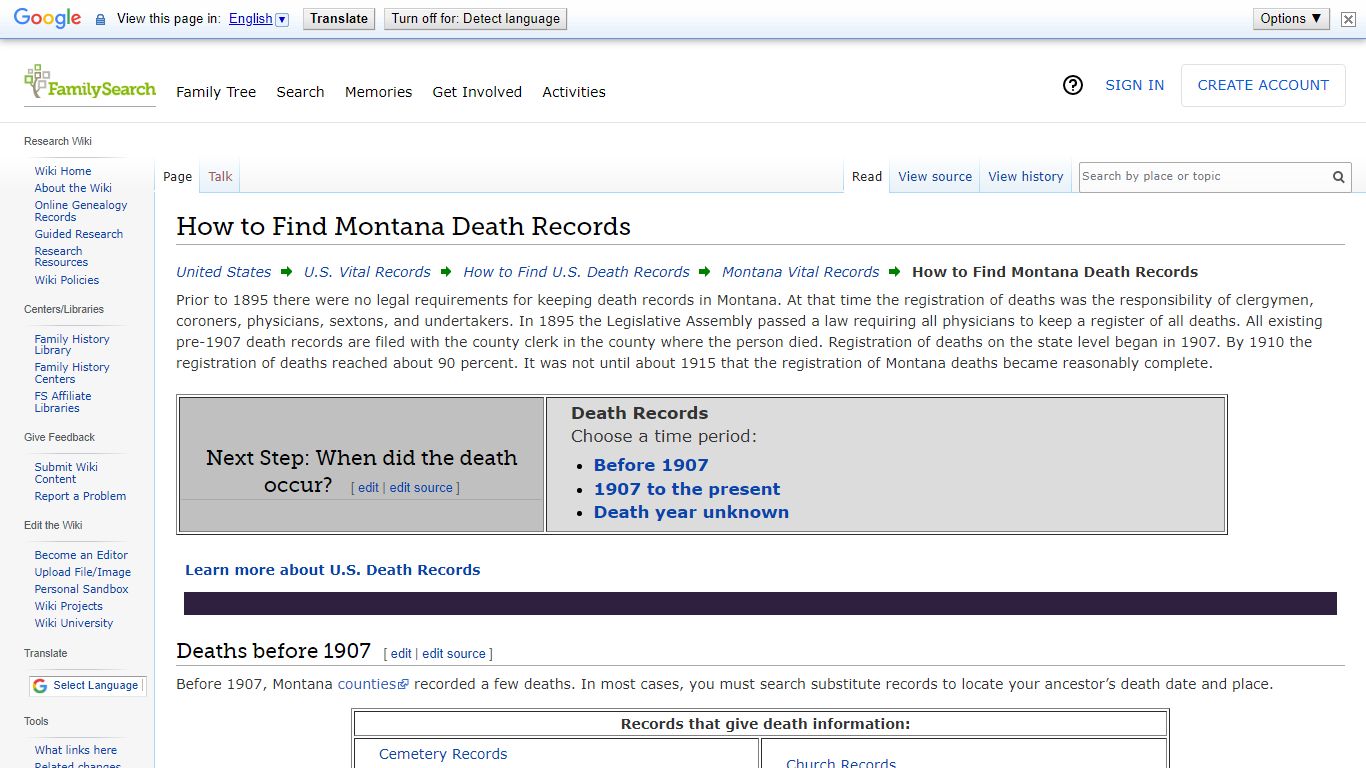The width and height of the screenshot is (1366, 768).
Task: Click edit source beside Deaths before 1907
Action: point(454,654)
